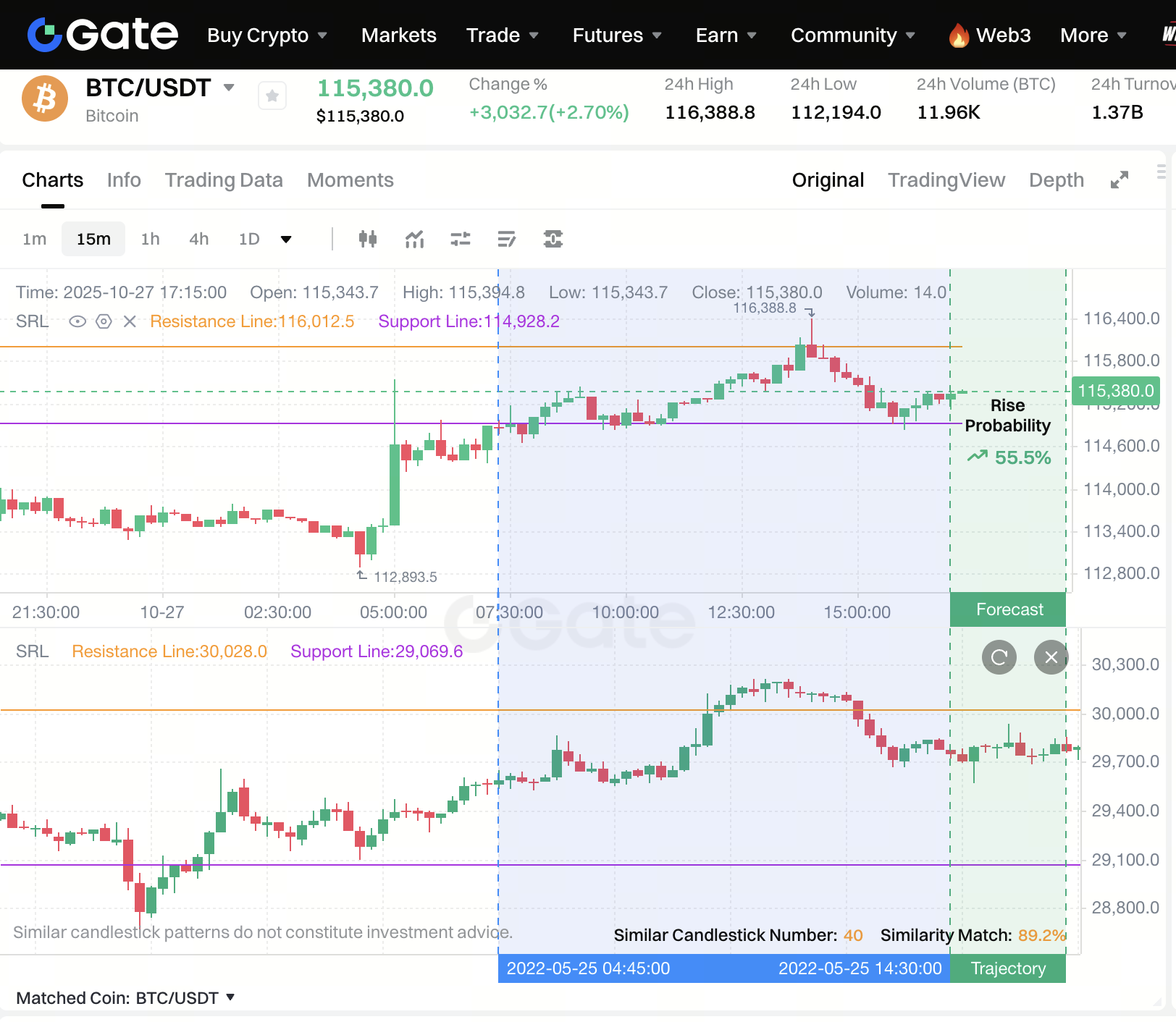Viewport: 1176px width, 1022px height.
Task: Refresh the similar candlestick match
Action: tap(999, 657)
